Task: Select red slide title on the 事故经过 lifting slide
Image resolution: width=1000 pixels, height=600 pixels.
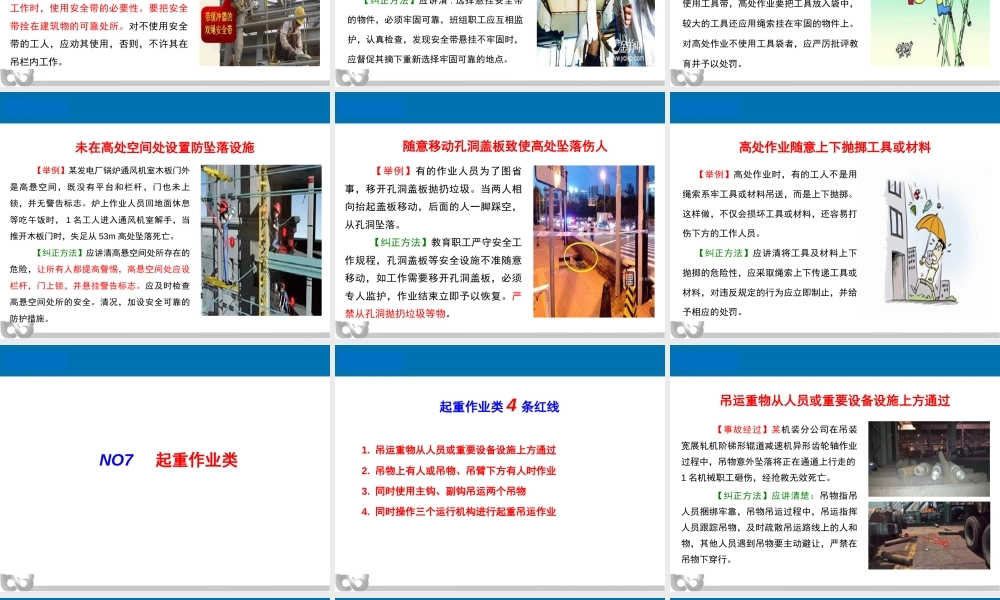Action: (x=835, y=400)
